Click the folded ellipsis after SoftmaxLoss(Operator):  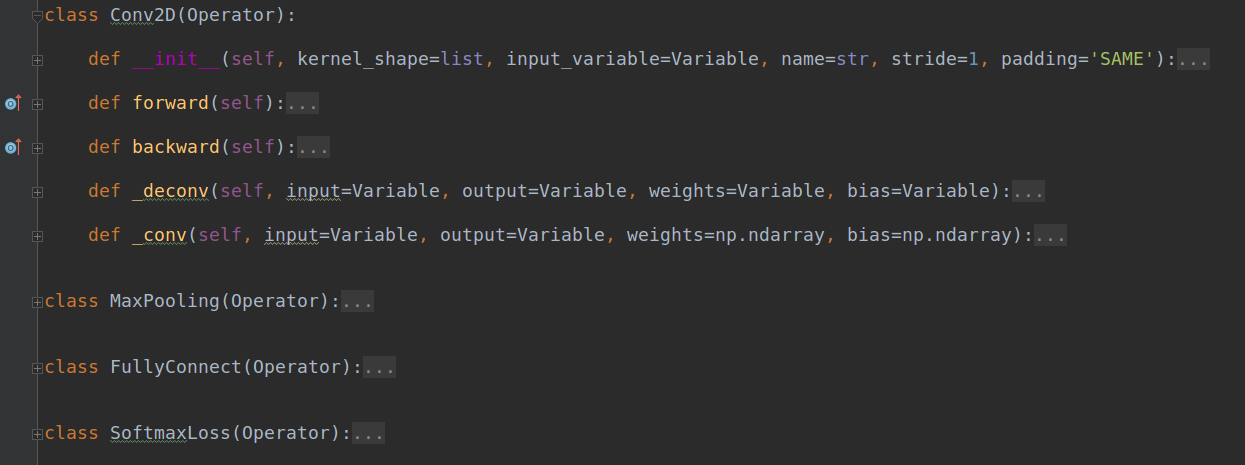pyautogui.click(x=368, y=433)
